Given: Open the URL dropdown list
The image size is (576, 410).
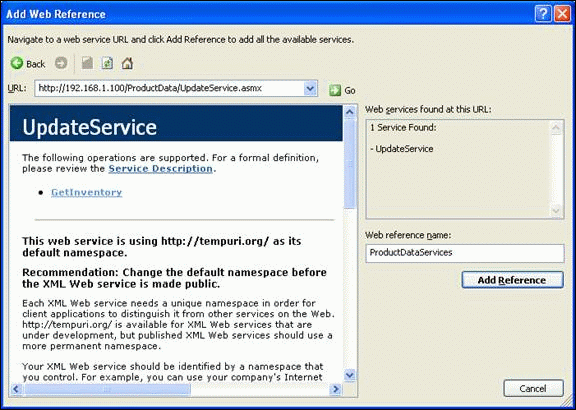Looking at the screenshot, I should pos(310,89).
